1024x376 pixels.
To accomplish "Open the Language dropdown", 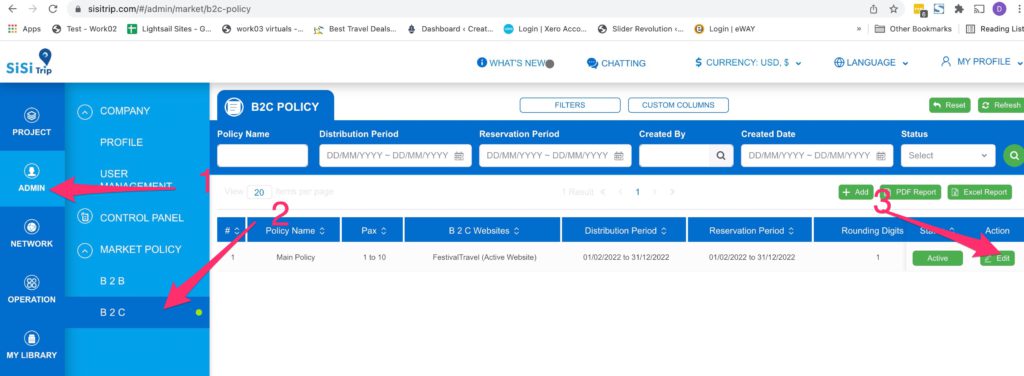I will pos(871,63).
